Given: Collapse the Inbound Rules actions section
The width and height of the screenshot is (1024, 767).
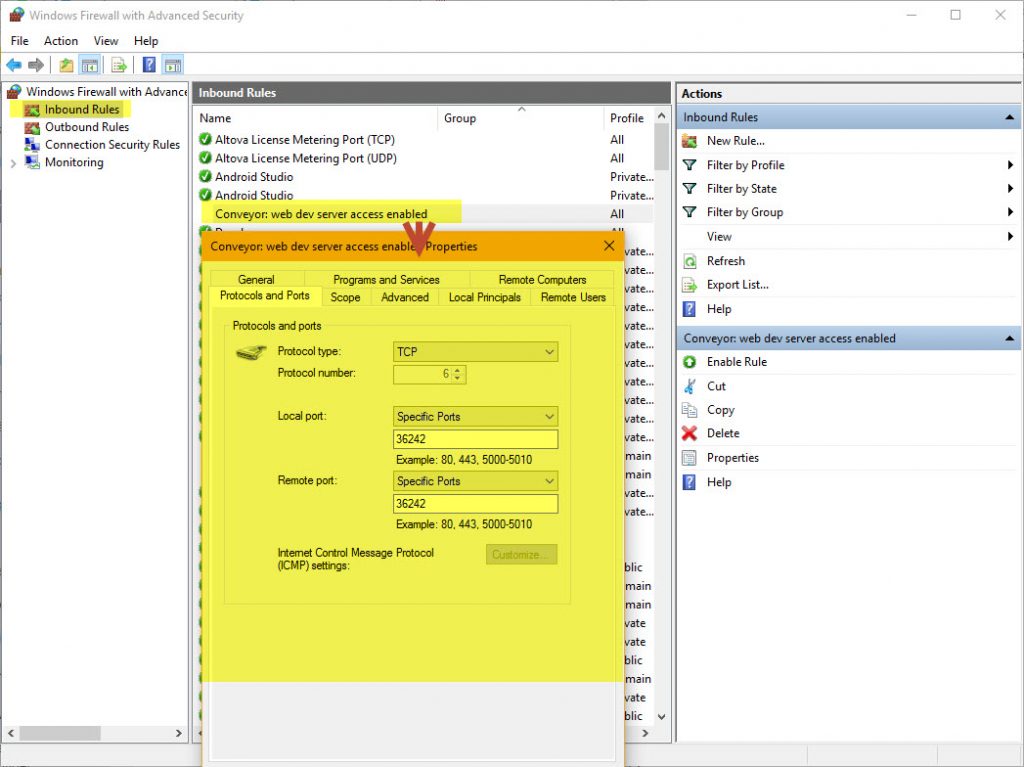Looking at the screenshot, I should point(1009,118).
